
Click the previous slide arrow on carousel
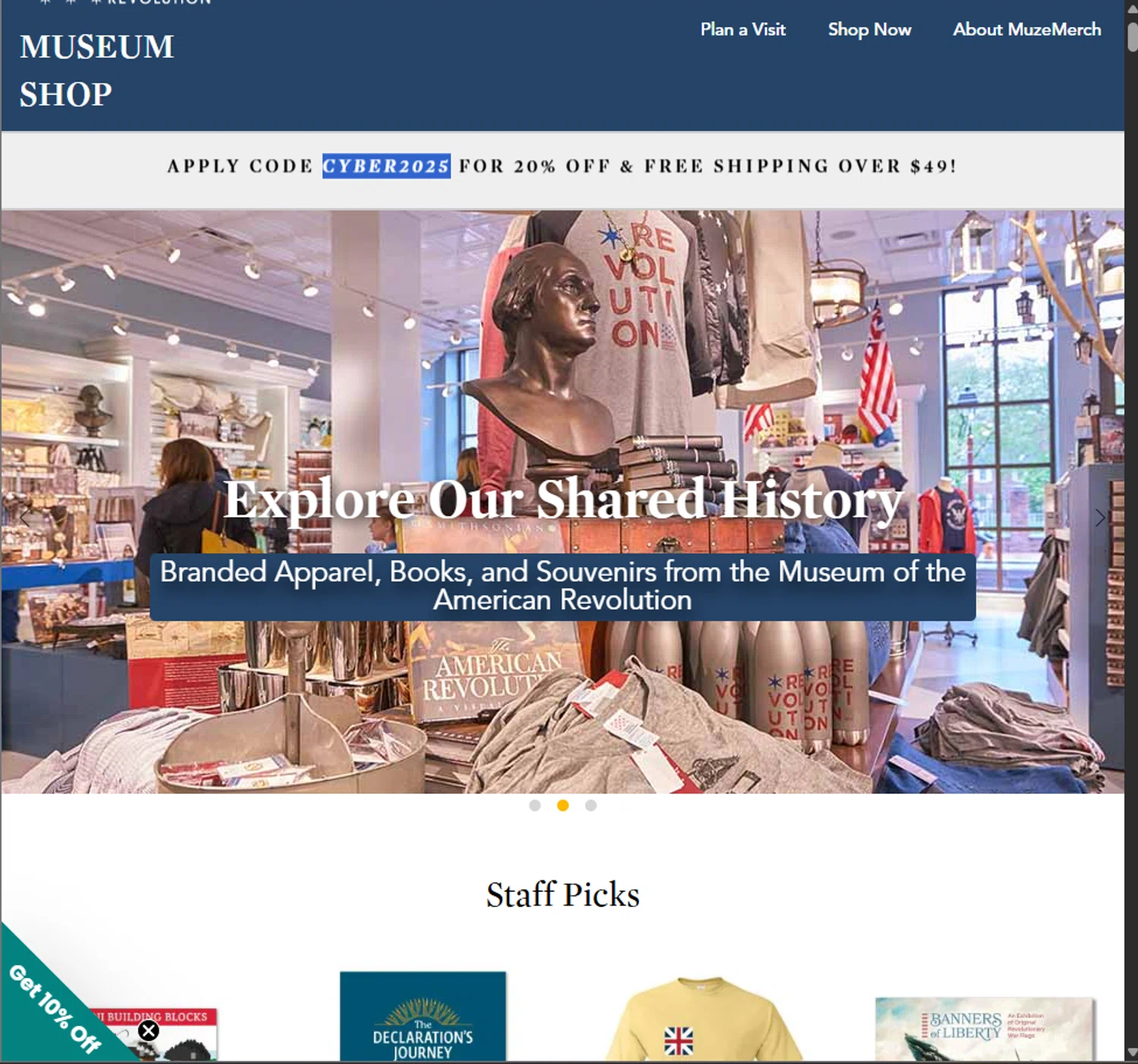[25, 518]
